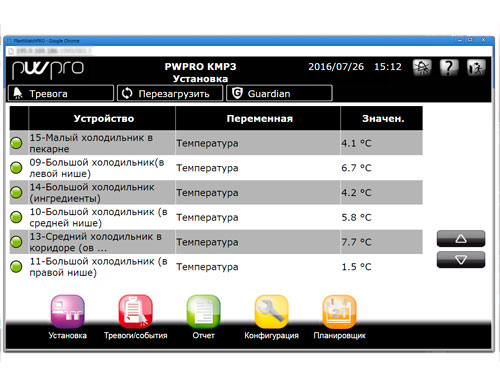Click status indicator for 13-Средний холодильник
Viewport: 500px width, 385px height.
tap(16, 242)
